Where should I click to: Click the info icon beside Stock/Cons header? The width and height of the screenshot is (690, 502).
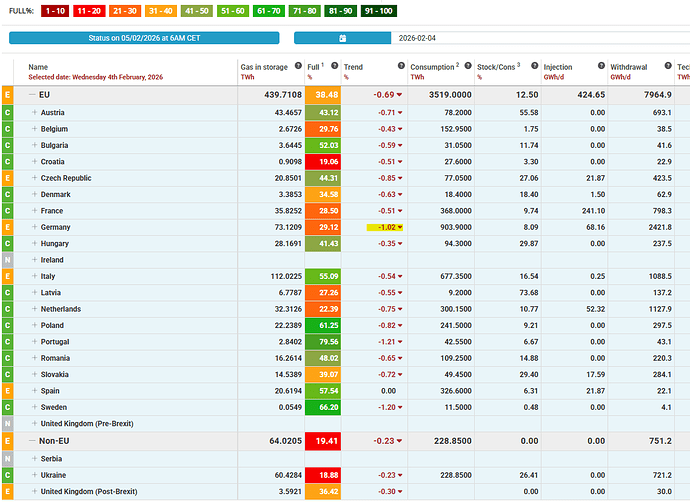pyautogui.click(x=532, y=67)
